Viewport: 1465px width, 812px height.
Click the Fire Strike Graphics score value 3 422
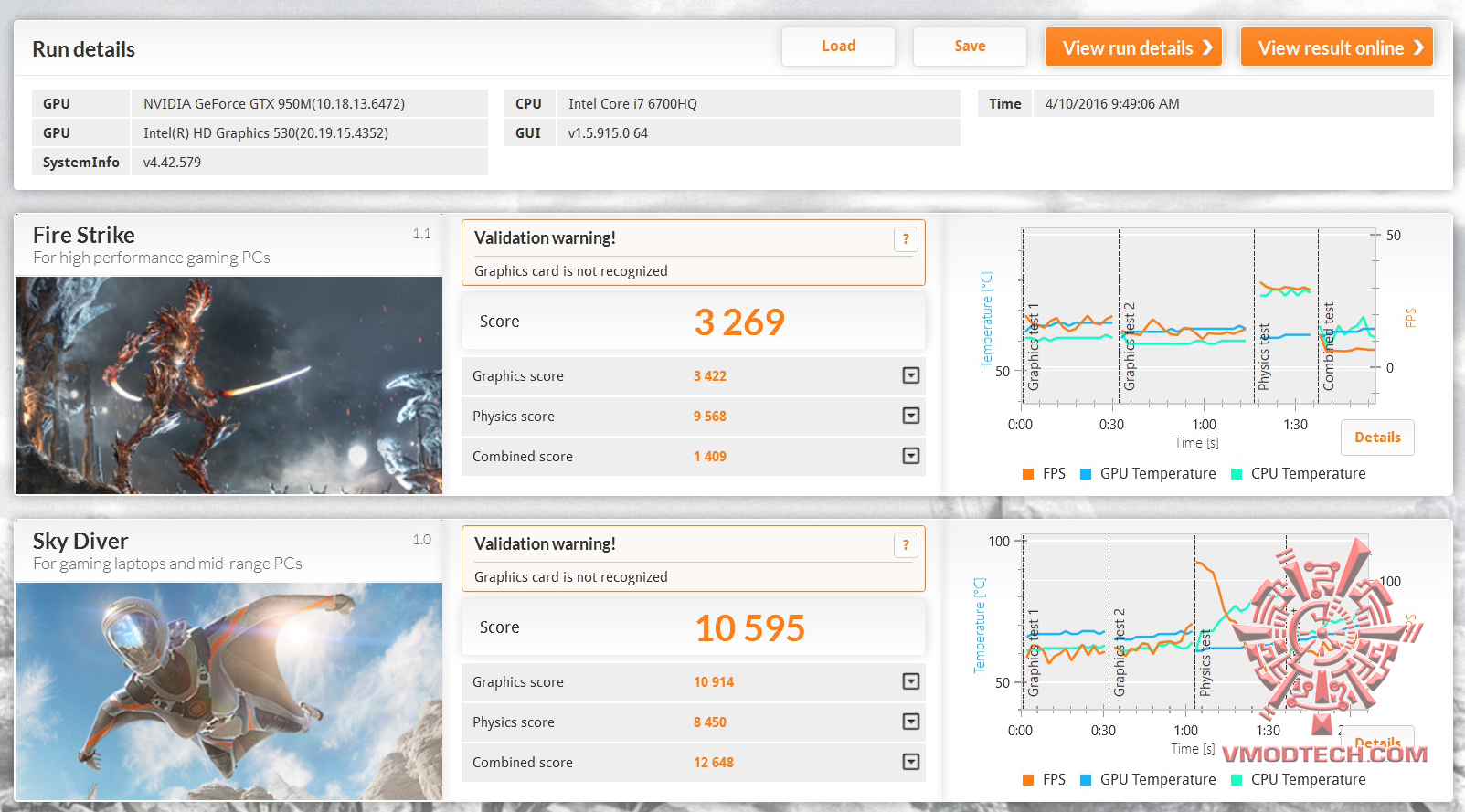click(x=710, y=376)
